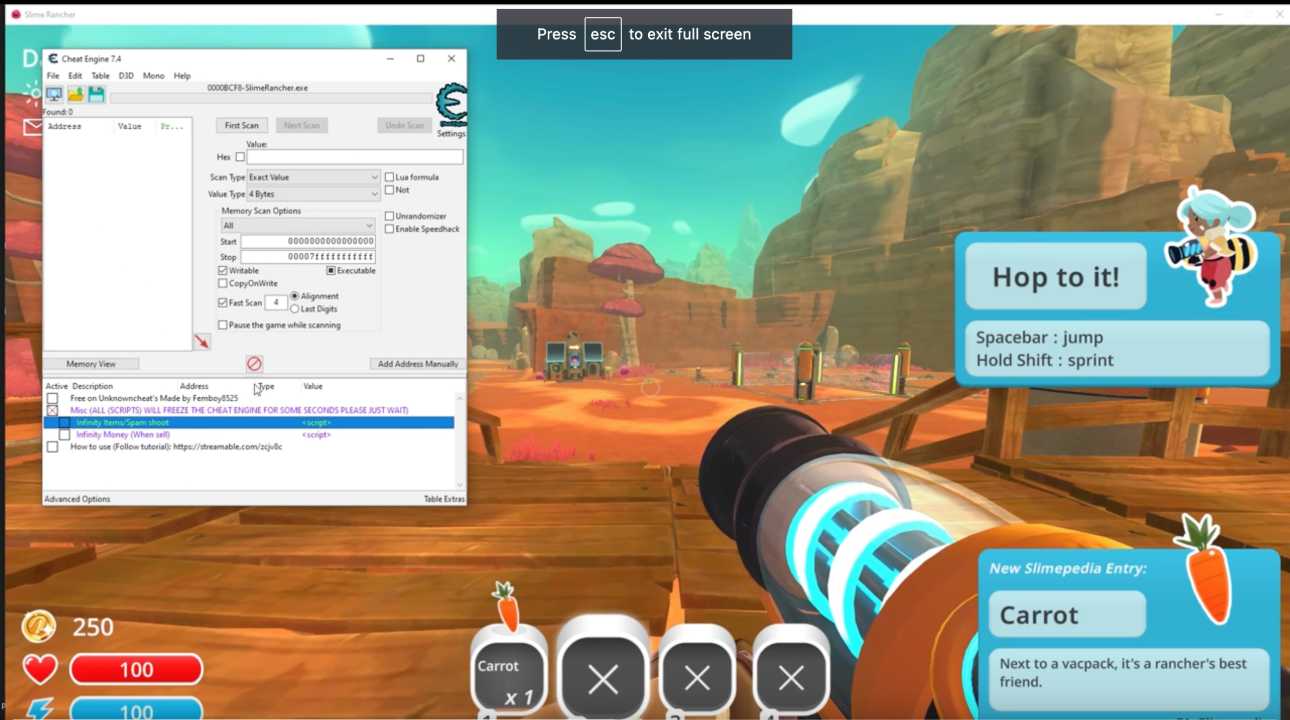
Task: Click the sun daytime icon in game
Action: 32,92
